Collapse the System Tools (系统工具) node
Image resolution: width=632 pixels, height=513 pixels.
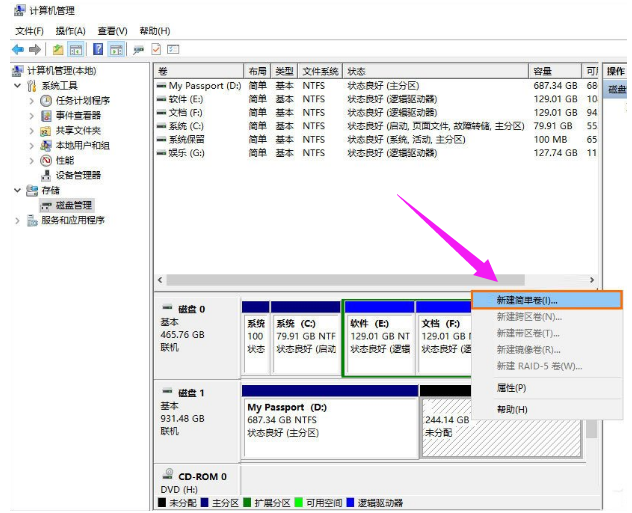(x=18, y=86)
